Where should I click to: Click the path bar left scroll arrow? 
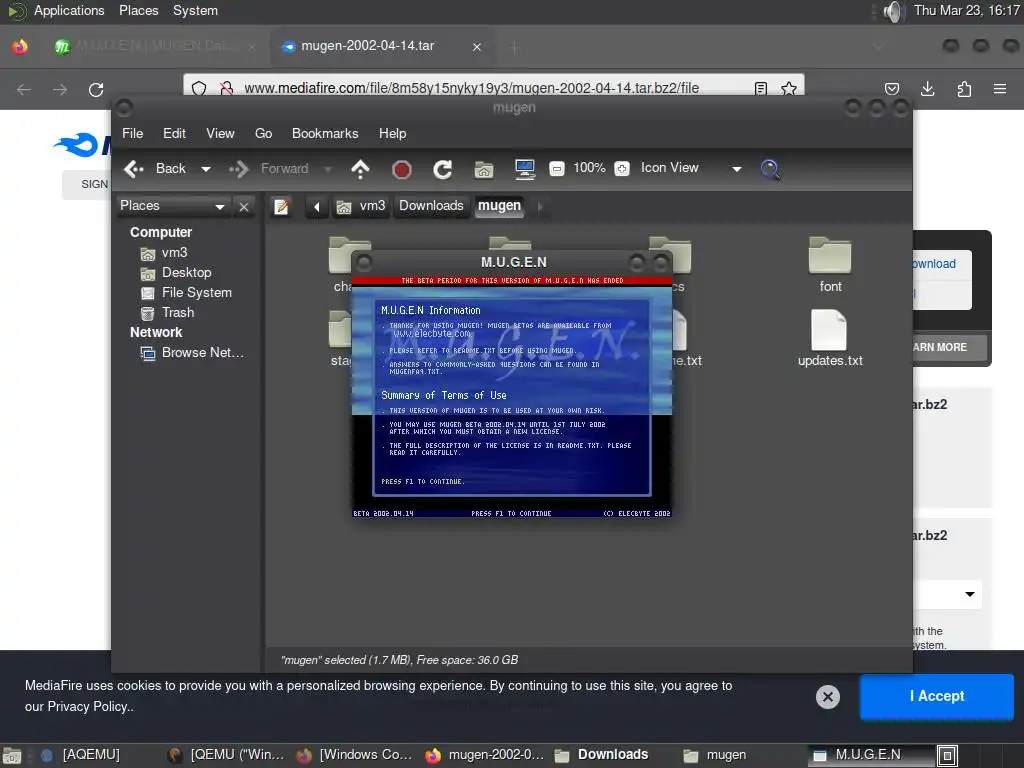317,207
